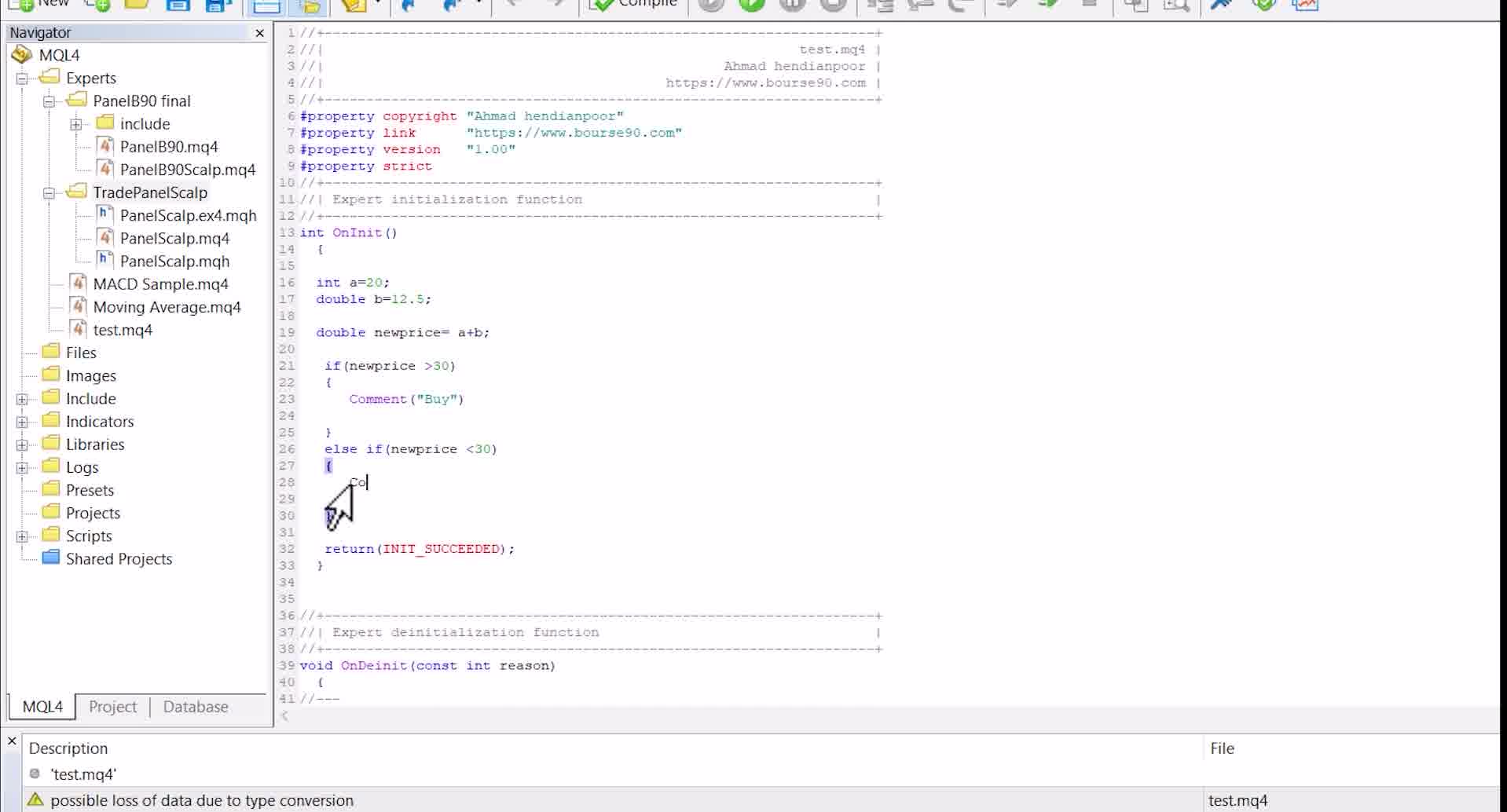Viewport: 1507px width, 812px height.
Task: Click the 'return(INIT_SUCCEEDED);' line
Action: point(420,549)
